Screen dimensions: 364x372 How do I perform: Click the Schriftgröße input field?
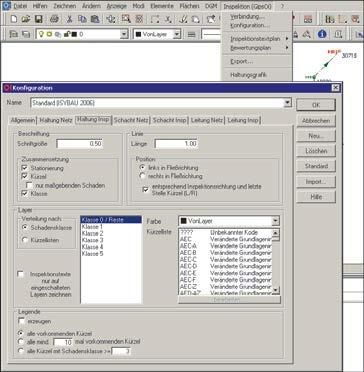click(79, 144)
